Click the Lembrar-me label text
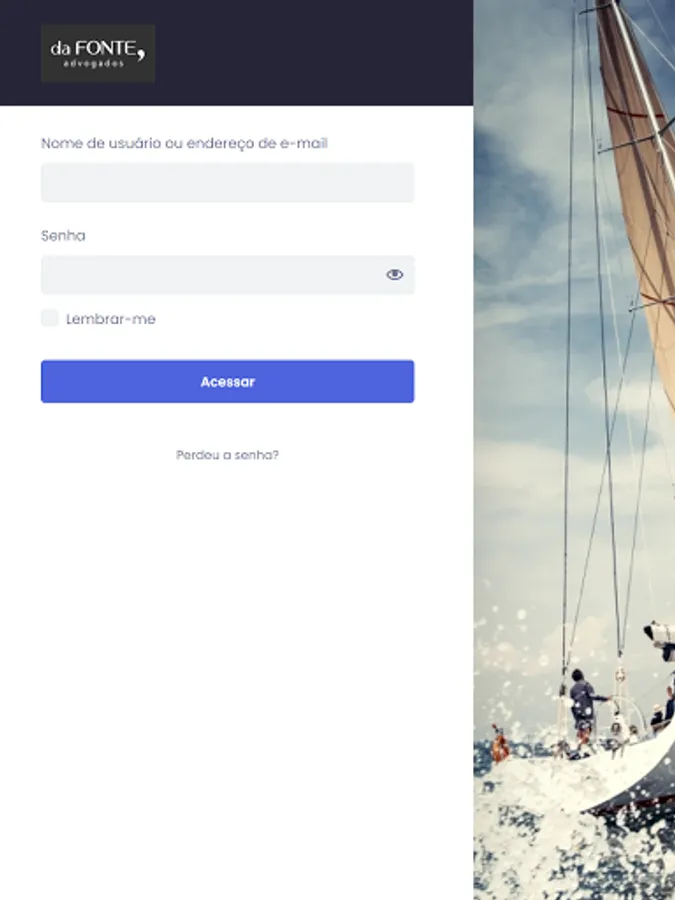This screenshot has height=900, width=675. coord(111,319)
